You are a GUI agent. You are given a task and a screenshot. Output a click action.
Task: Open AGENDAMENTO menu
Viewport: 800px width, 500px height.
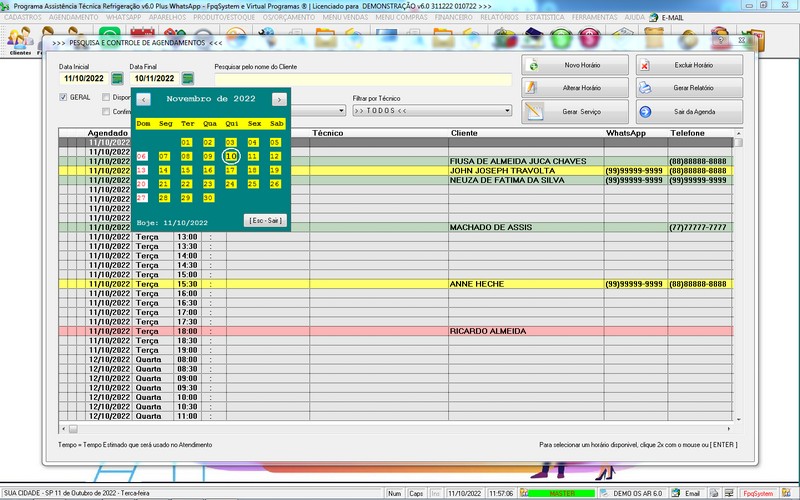(73, 17)
